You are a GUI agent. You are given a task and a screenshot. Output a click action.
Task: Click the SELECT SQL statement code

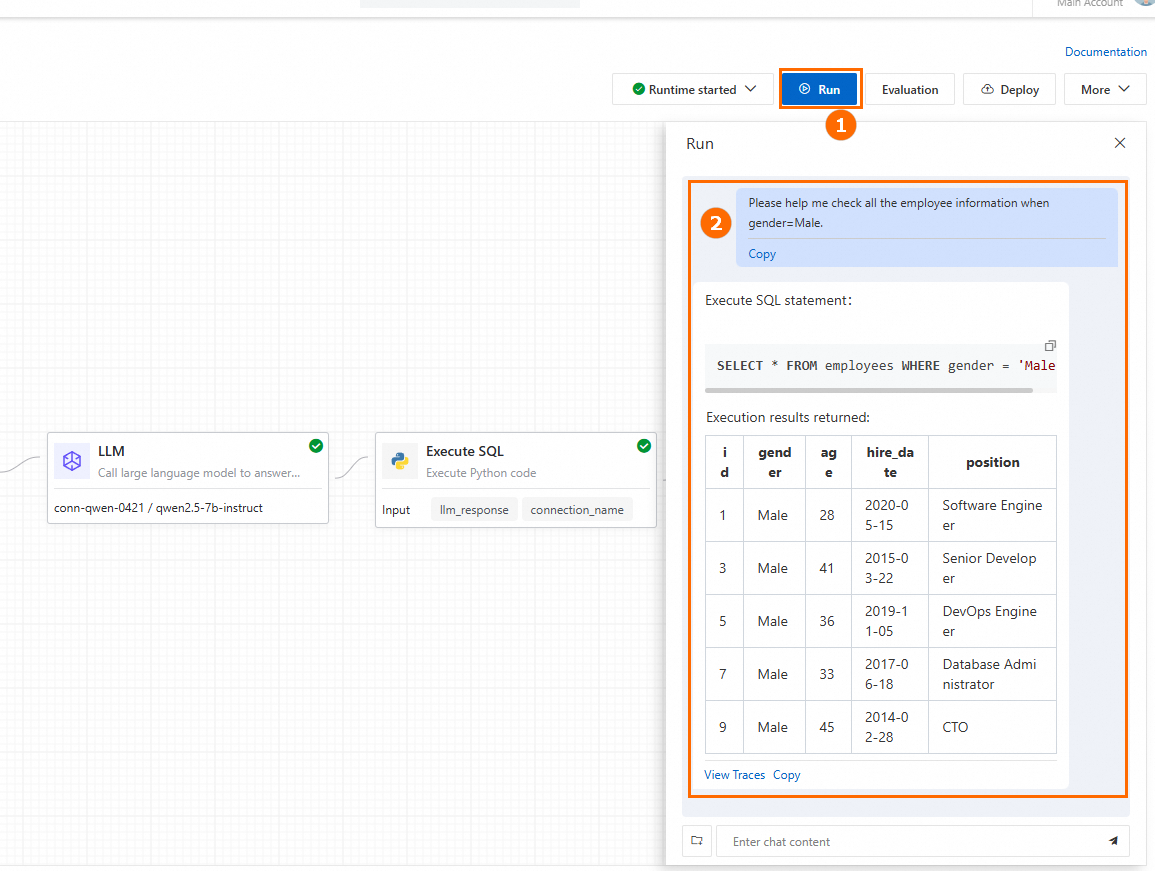click(885, 365)
